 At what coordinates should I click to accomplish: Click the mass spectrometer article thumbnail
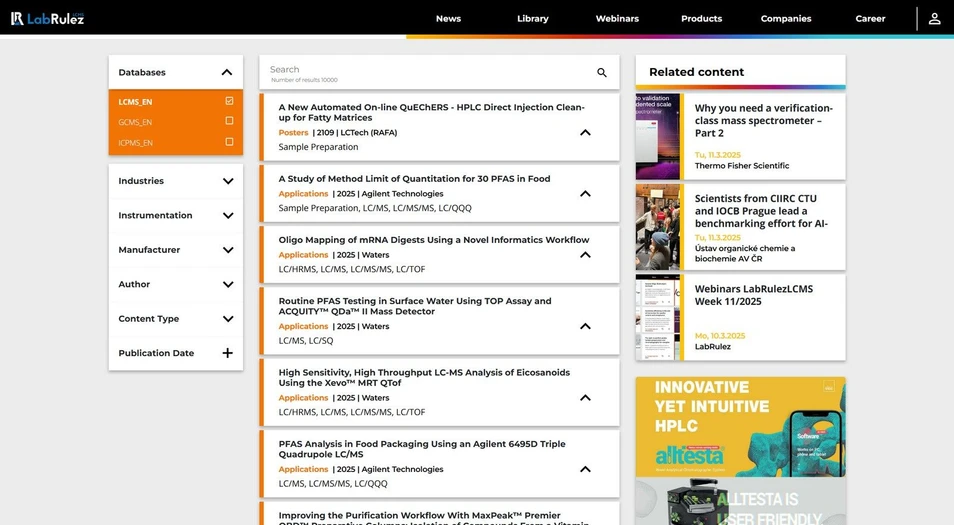pyautogui.click(x=658, y=136)
